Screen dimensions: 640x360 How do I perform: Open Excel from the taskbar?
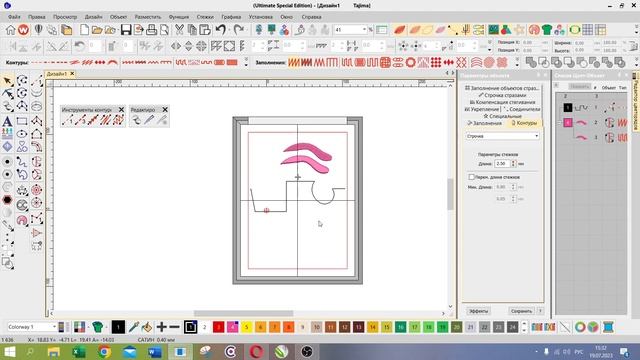79,352
